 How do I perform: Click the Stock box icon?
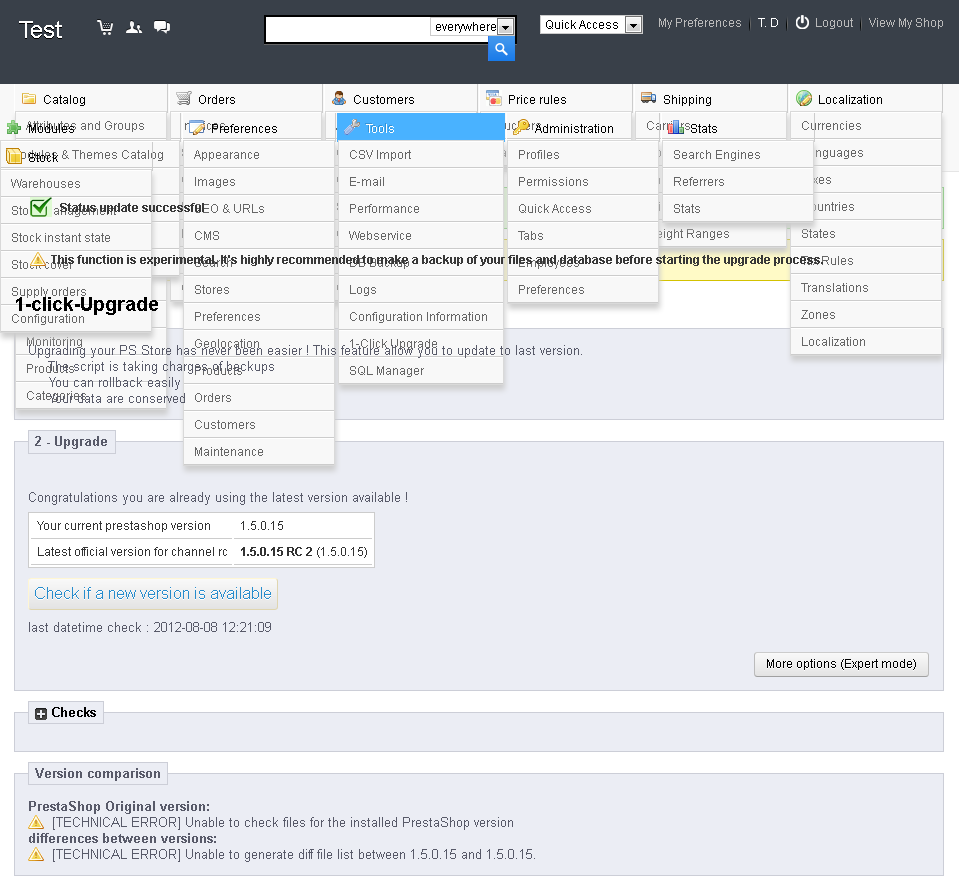click(13, 157)
